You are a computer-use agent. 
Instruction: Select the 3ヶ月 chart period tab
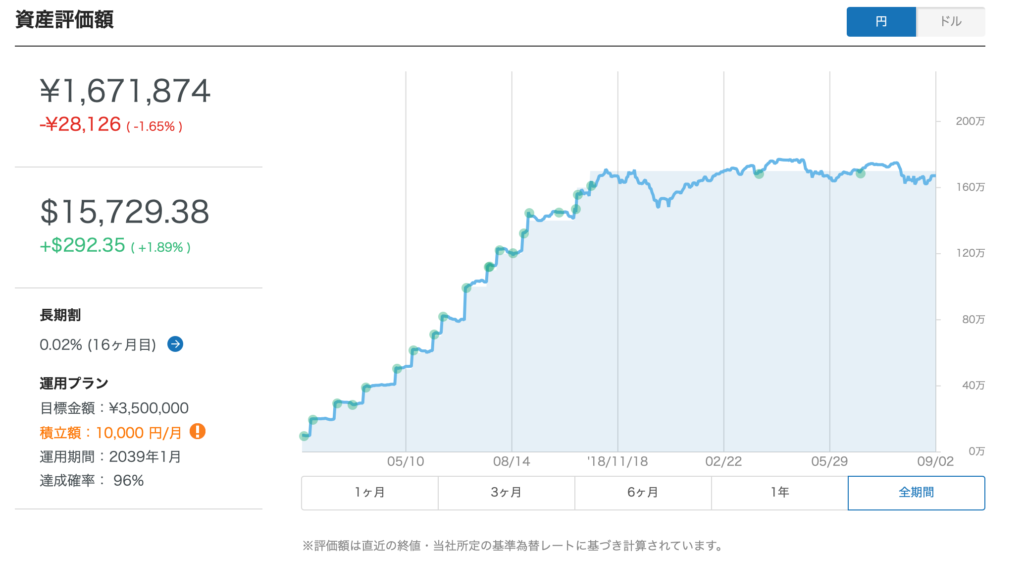pyautogui.click(x=506, y=493)
